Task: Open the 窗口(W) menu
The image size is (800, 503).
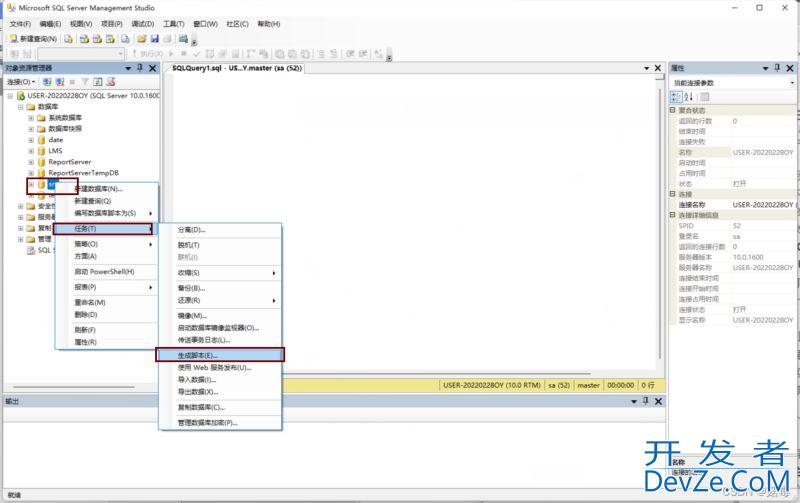Action: click(x=205, y=24)
